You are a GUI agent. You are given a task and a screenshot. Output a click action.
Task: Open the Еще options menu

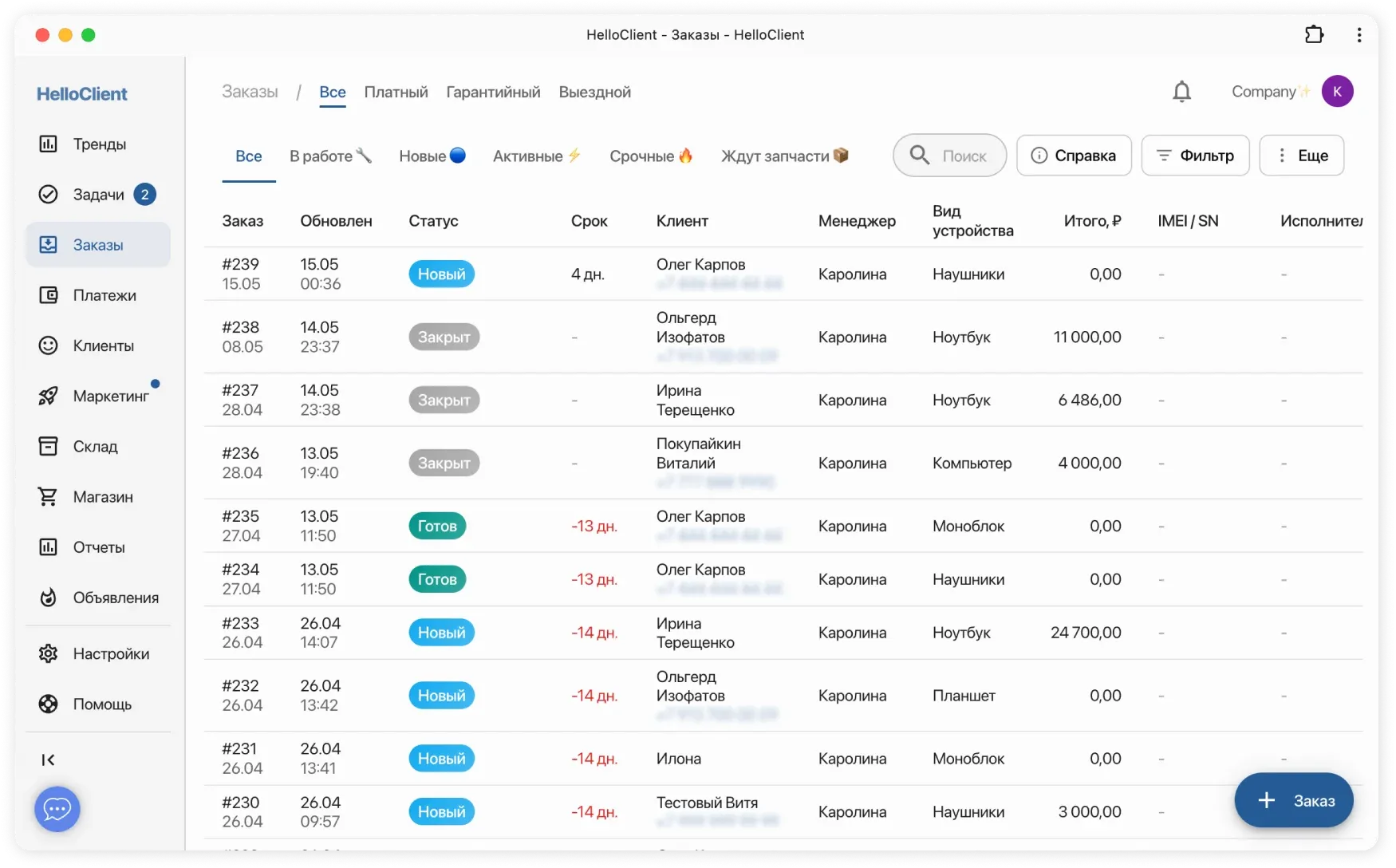(1302, 156)
